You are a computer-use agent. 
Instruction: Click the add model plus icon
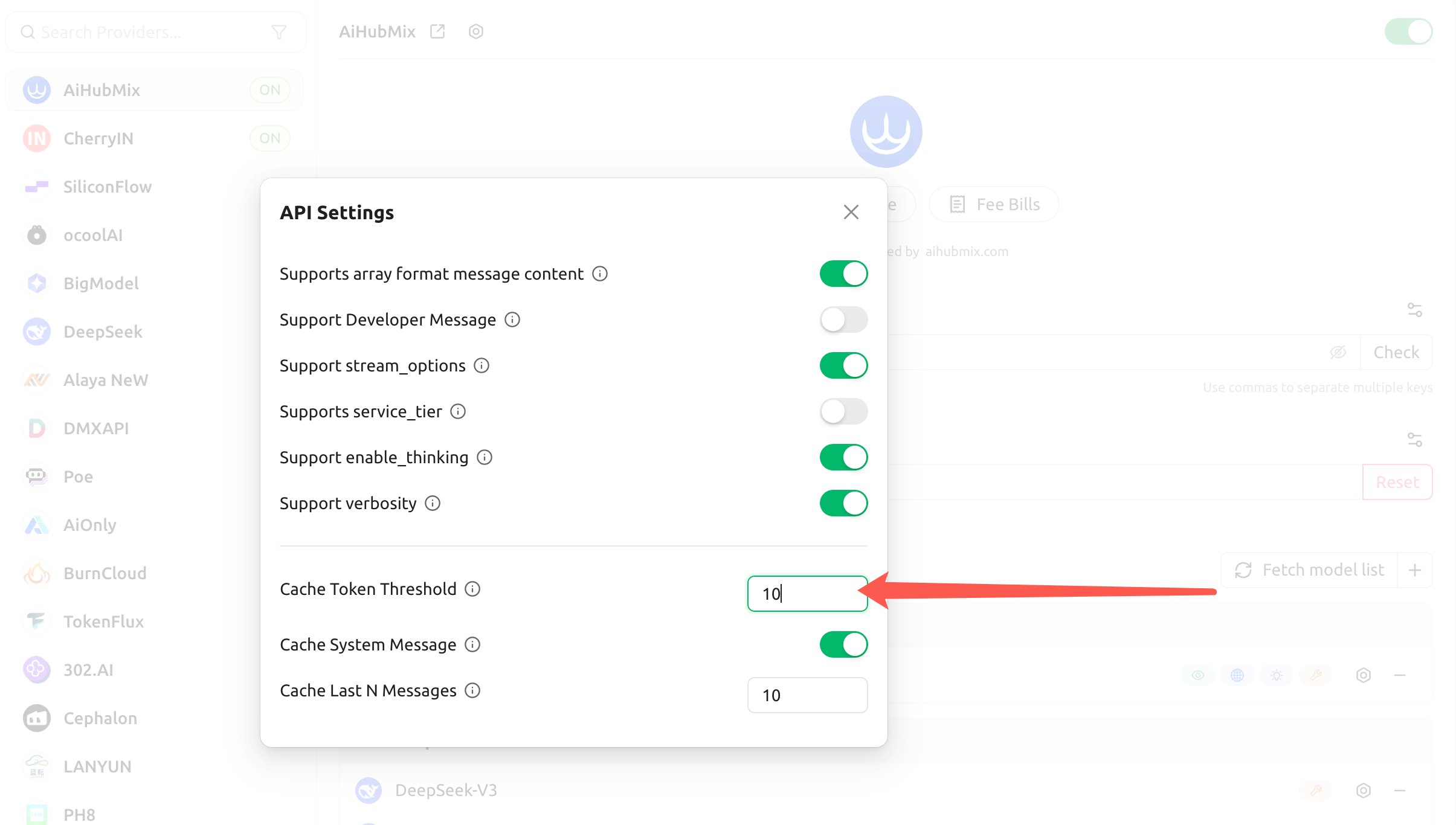[x=1414, y=570]
